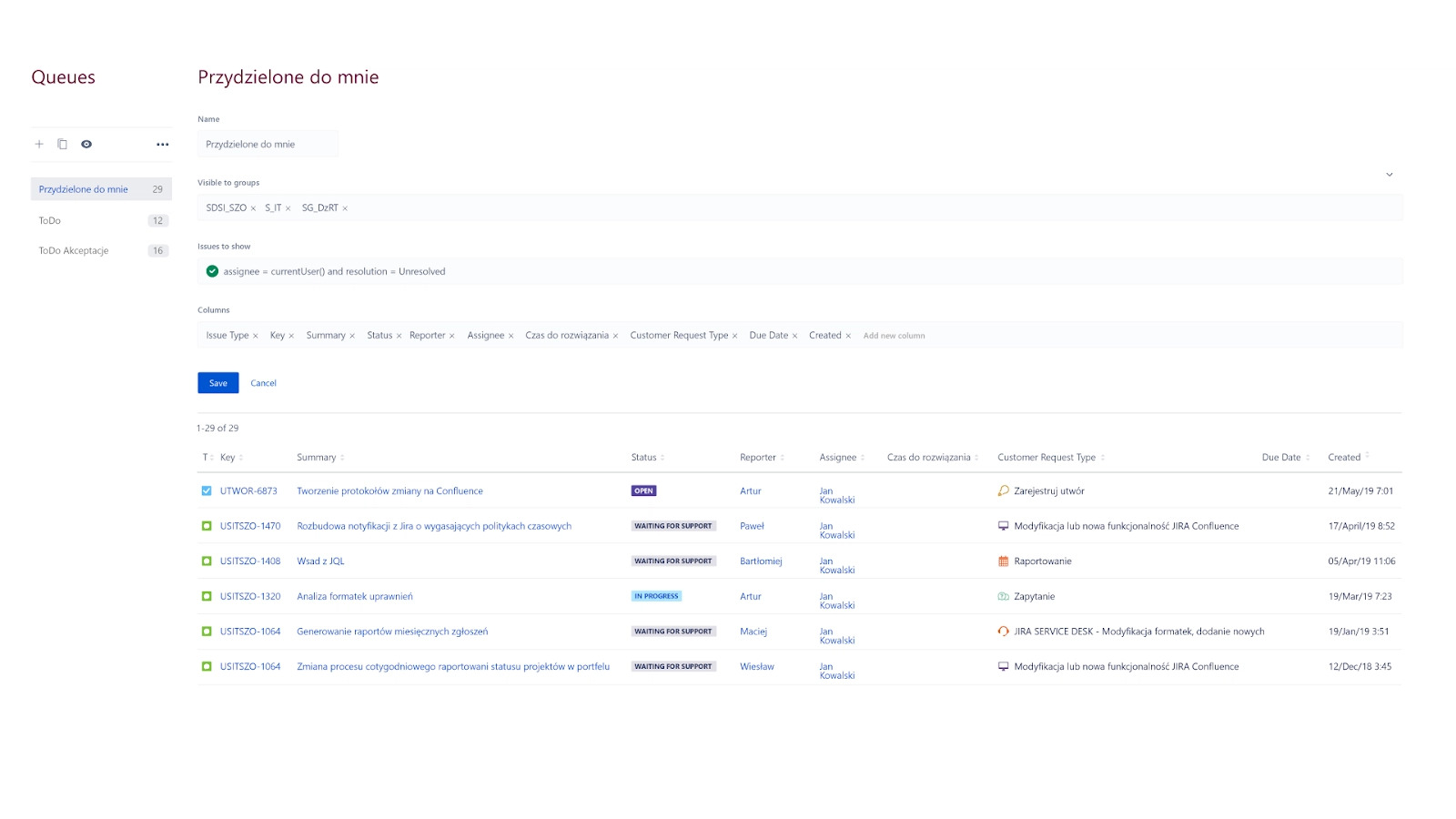Image resolution: width=1456 pixels, height=819 pixels.
Task: Sort table by Status column header
Action: tap(648, 458)
